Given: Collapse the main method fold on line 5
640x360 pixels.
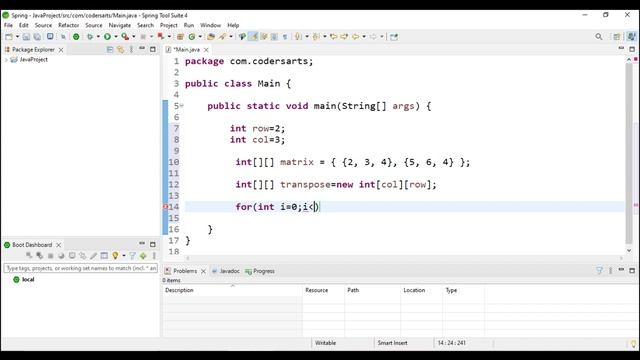Looking at the screenshot, I should (182, 106).
